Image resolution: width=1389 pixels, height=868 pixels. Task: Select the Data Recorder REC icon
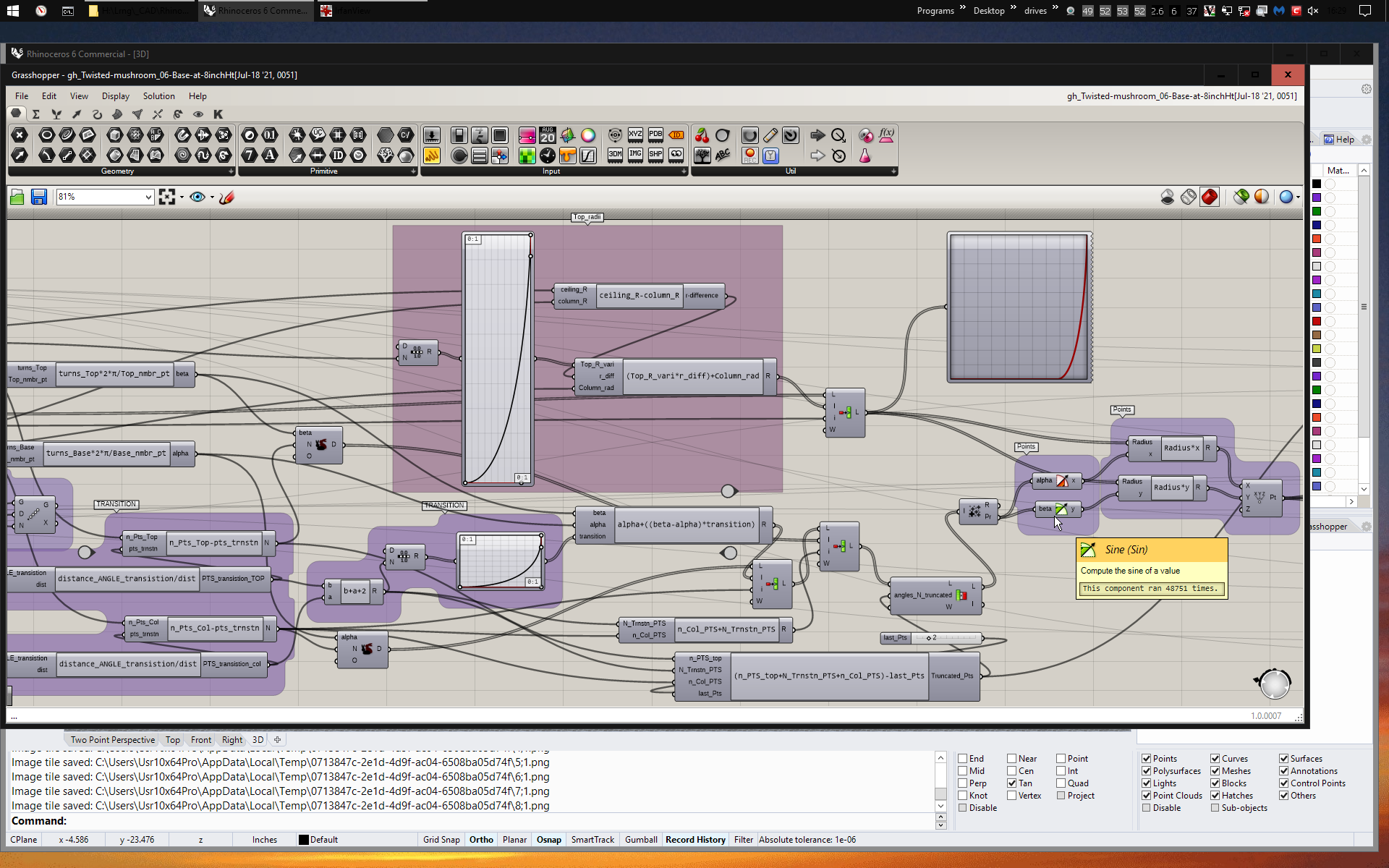(750, 155)
